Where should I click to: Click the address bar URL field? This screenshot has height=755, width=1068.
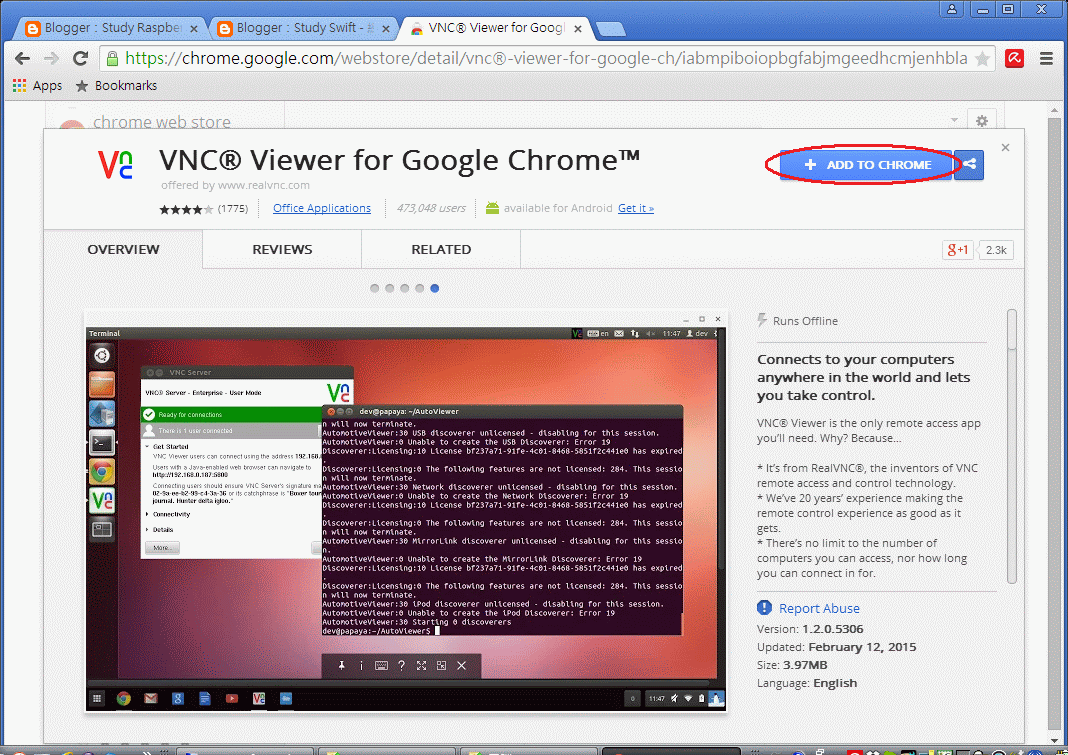click(x=546, y=59)
